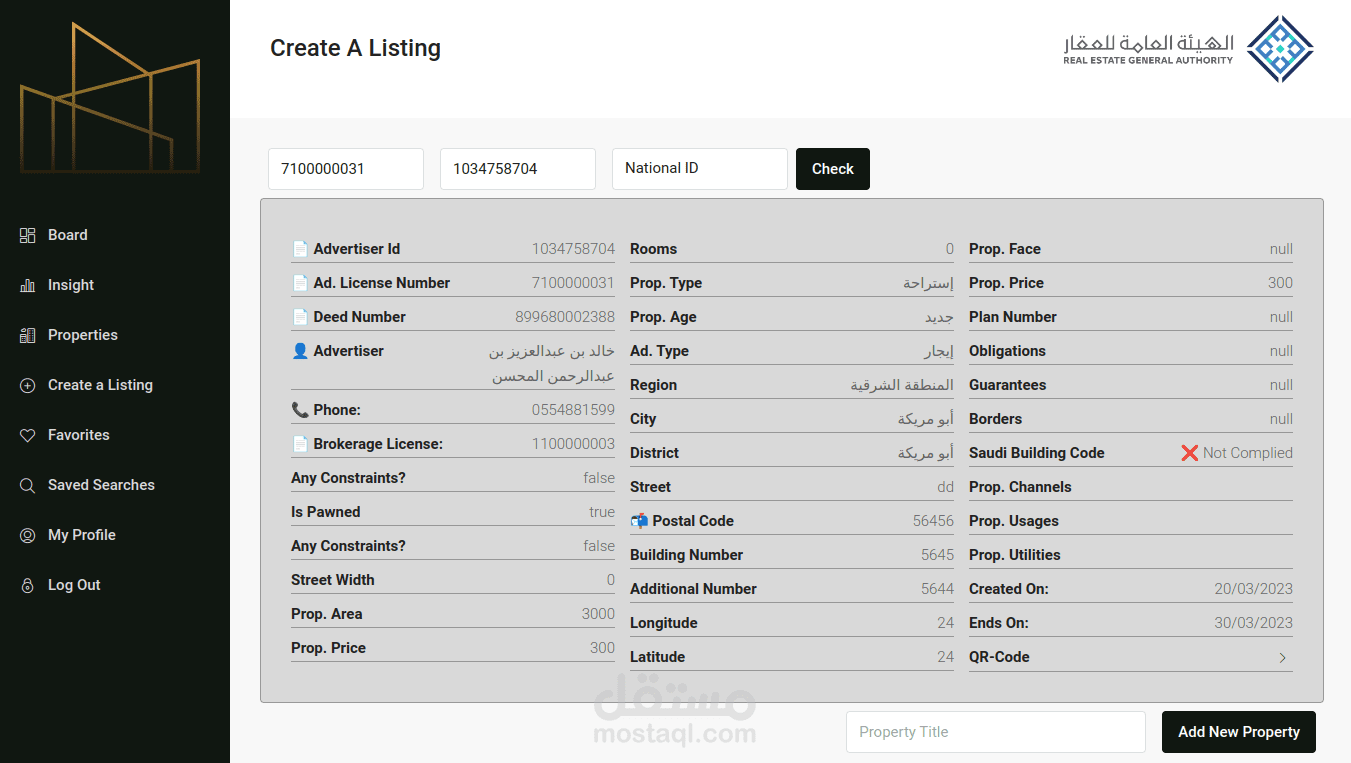Go to Saved Searches page

click(x=101, y=485)
